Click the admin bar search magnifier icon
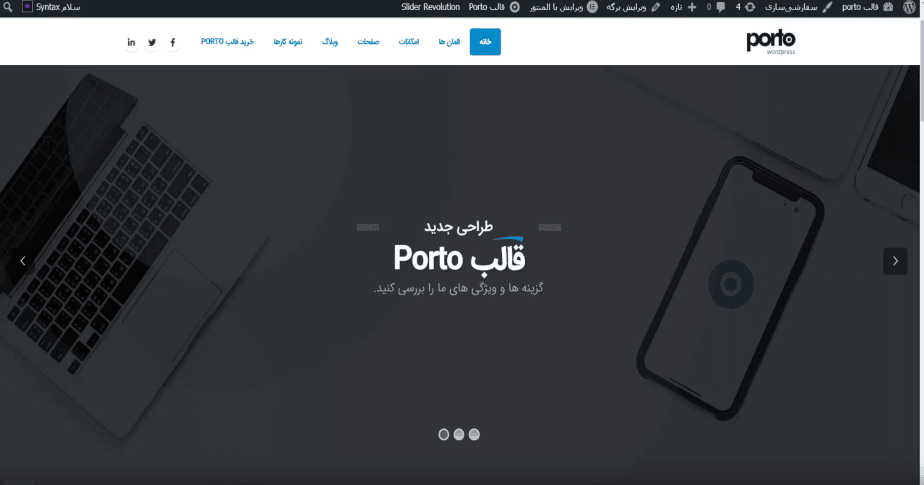Image resolution: width=924 pixels, height=485 pixels. coord(8,7)
